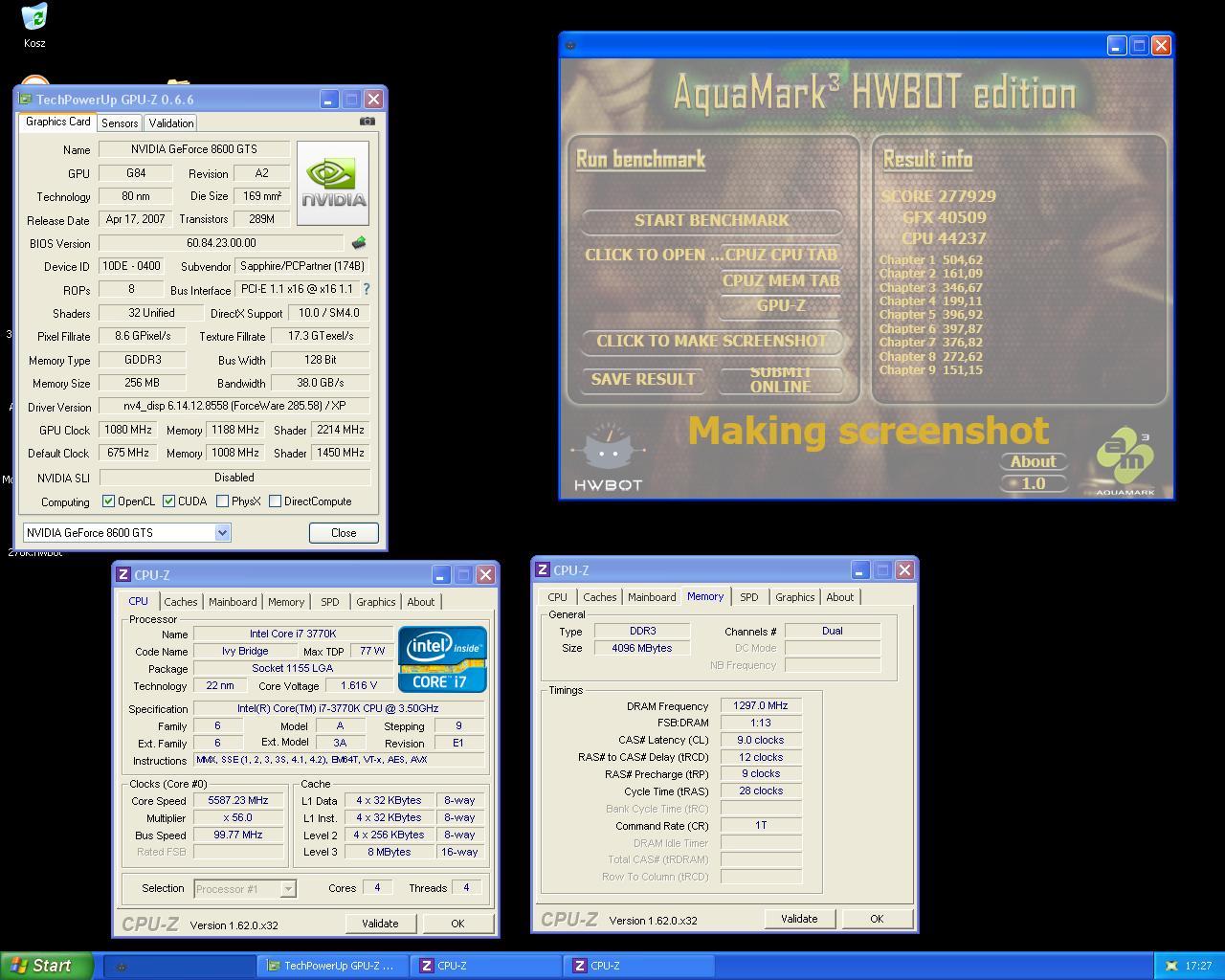Click the CAS# Latency value 9.0 clocks

(761, 740)
